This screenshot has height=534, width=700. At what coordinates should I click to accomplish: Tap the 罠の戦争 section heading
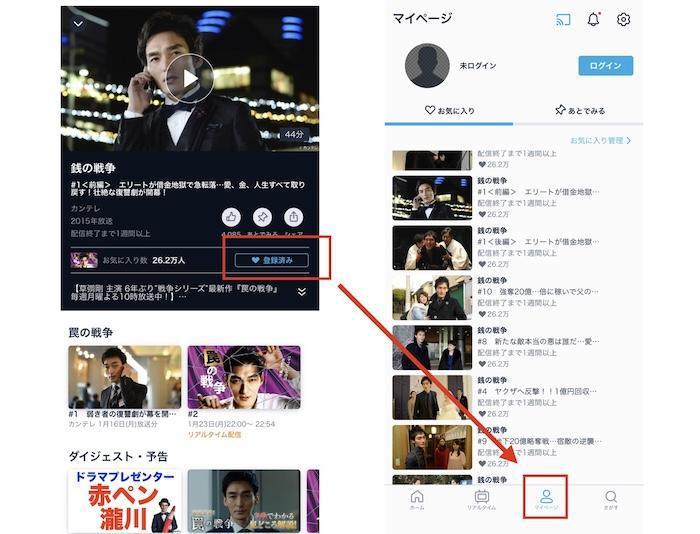point(91,333)
